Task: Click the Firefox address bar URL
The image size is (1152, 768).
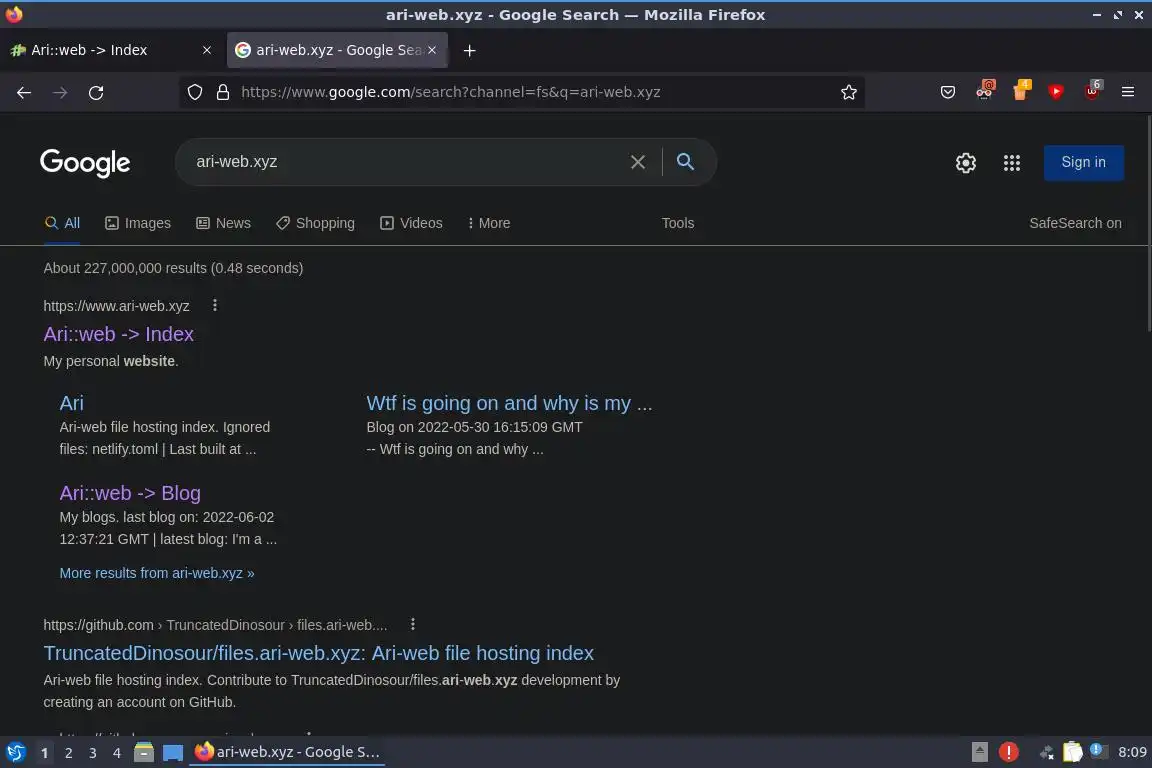Action: point(450,92)
